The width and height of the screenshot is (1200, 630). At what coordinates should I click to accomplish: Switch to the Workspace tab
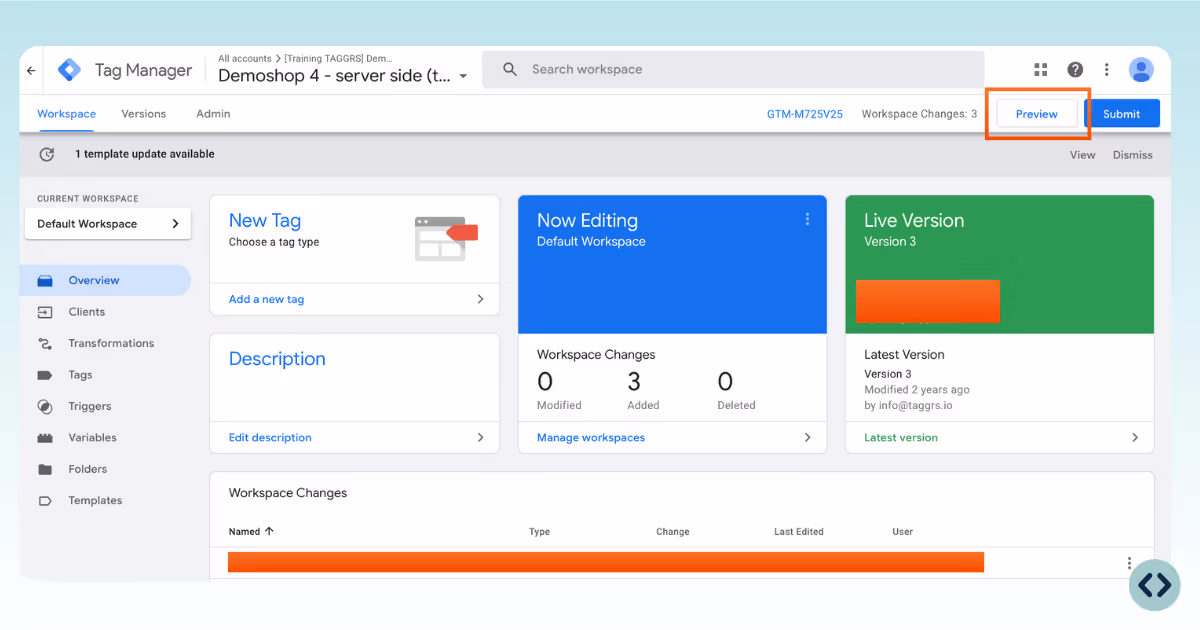click(x=67, y=114)
